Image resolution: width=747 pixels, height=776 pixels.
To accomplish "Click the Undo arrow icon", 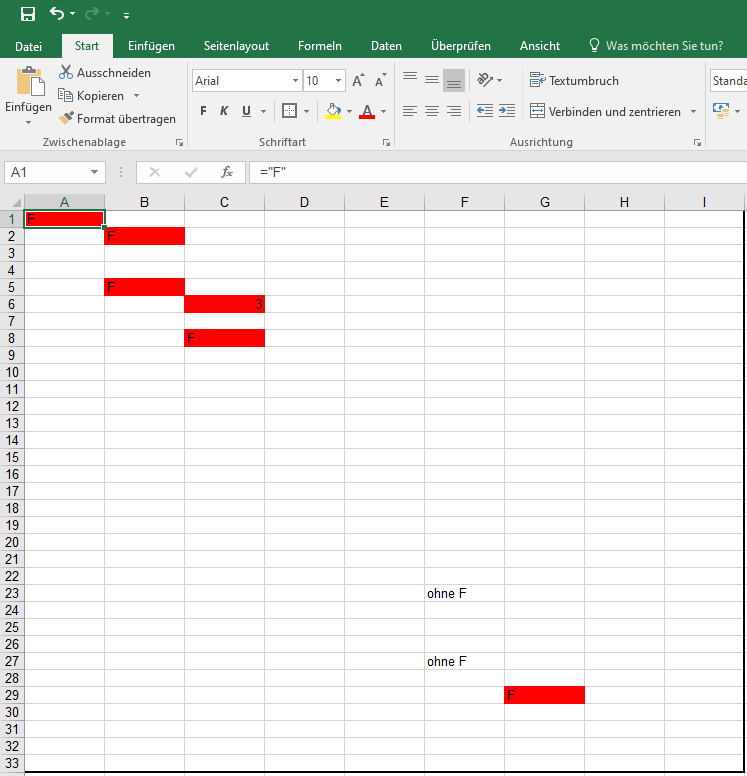I will click(x=57, y=13).
